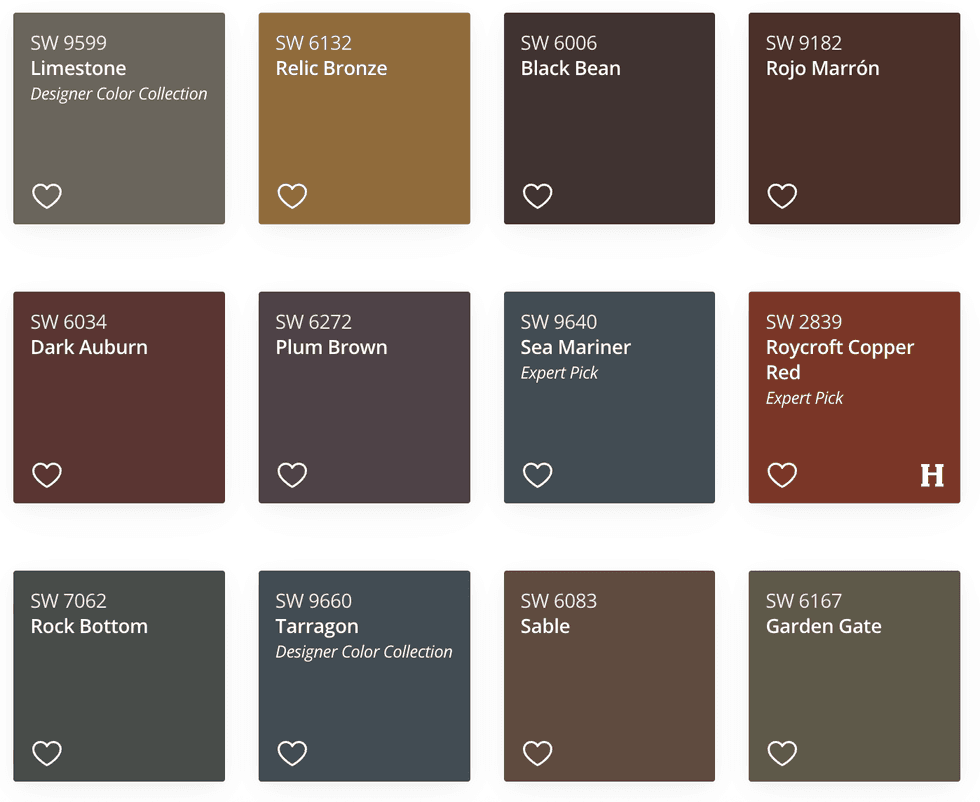Click the HGTV Home 'H' badge on Roycroft Copper Red

pos(931,476)
